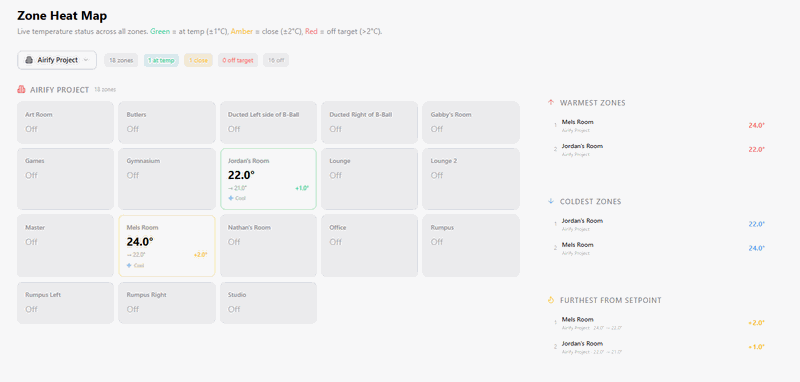Click the '1 at temp' filter chip
The width and height of the screenshot is (800, 382).
[161, 60]
